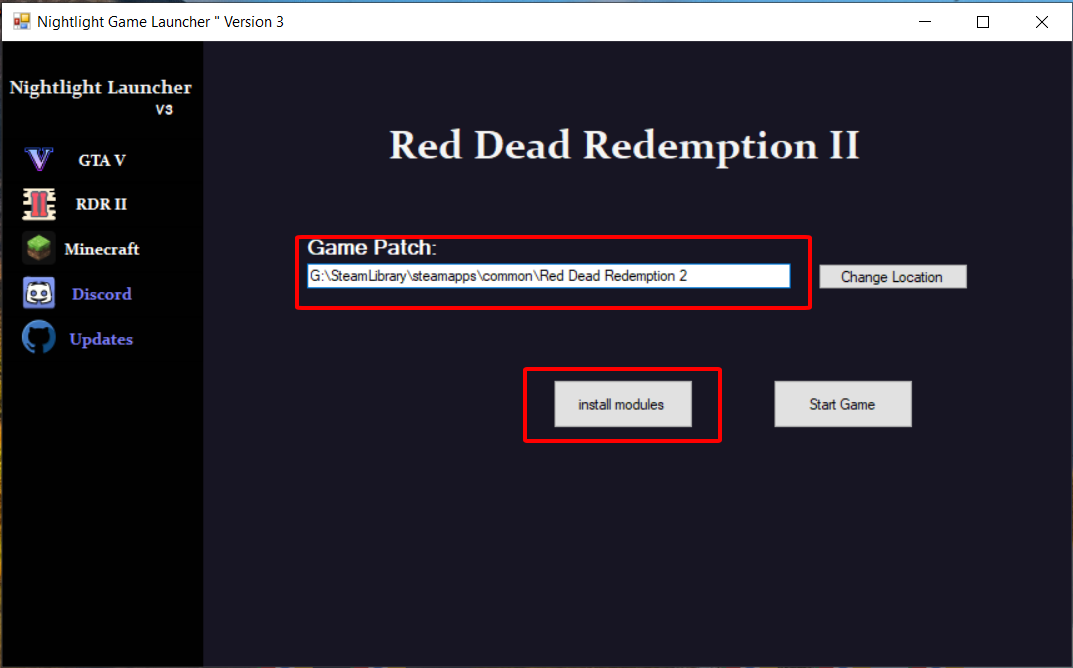Select the GTA V text label in sidebar
This screenshot has height=668, width=1073.
click(x=102, y=160)
